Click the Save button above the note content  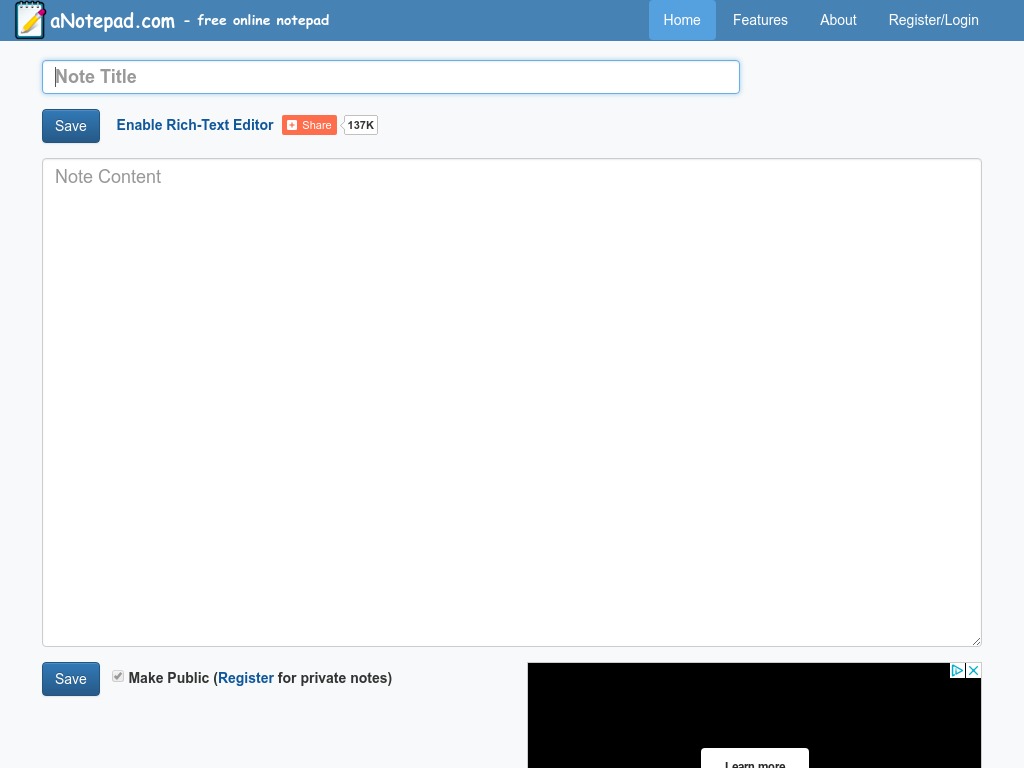[71, 126]
